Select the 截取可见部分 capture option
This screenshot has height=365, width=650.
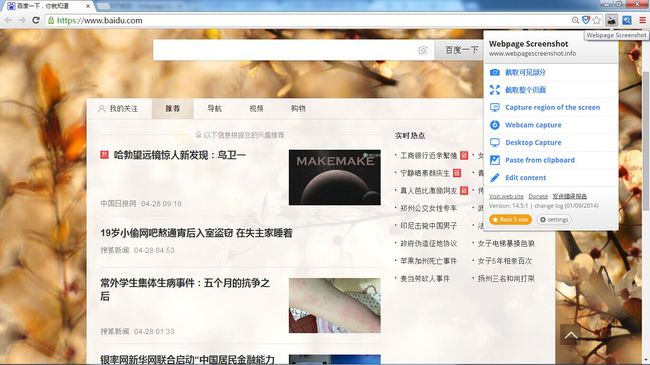point(525,72)
